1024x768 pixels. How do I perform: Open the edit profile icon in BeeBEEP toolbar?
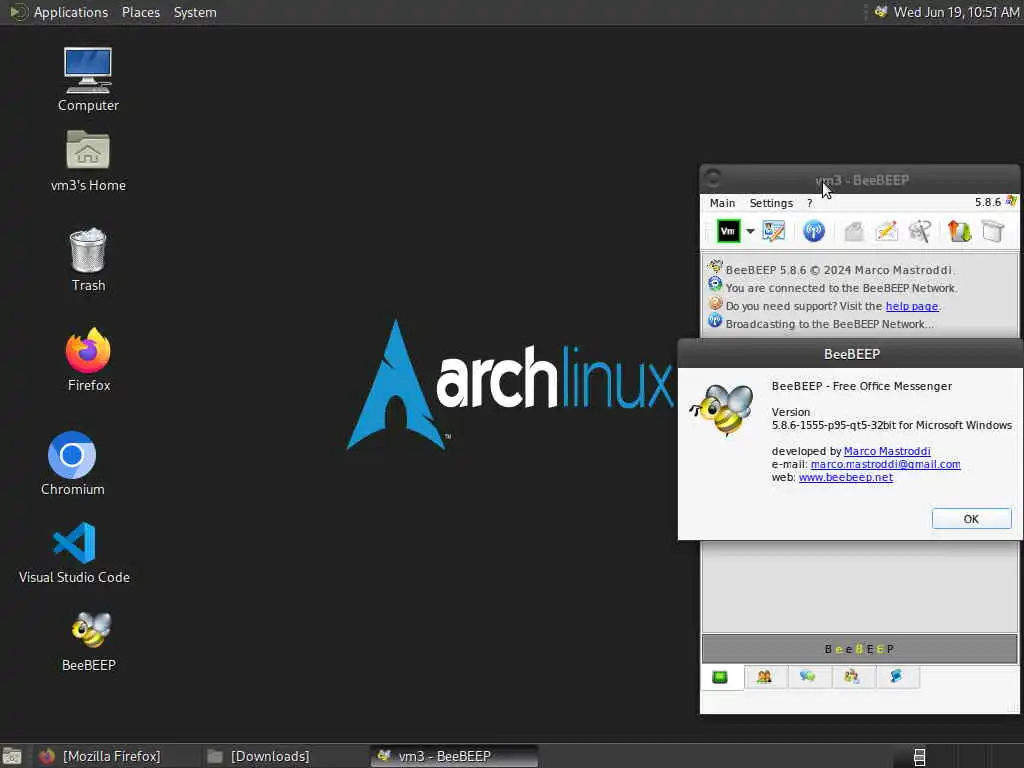[x=774, y=231]
